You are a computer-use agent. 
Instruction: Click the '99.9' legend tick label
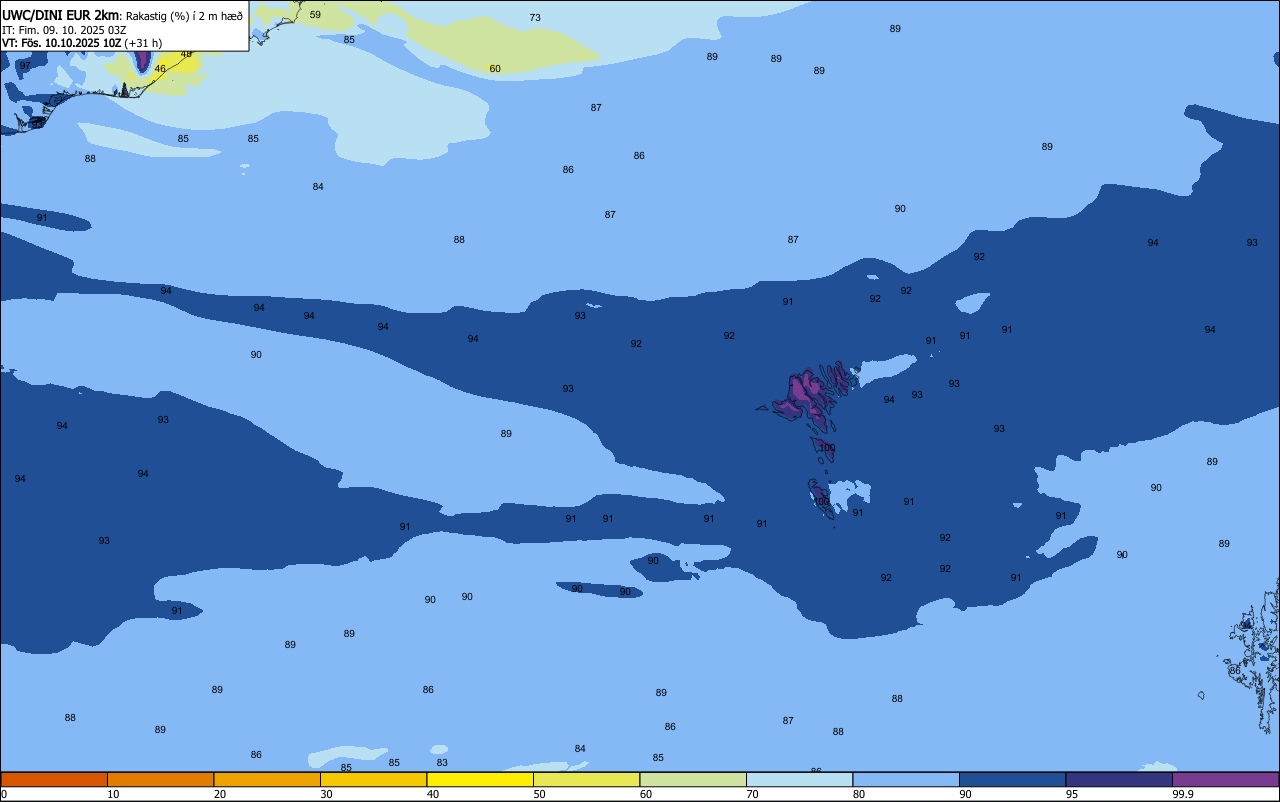pyautogui.click(x=1183, y=794)
